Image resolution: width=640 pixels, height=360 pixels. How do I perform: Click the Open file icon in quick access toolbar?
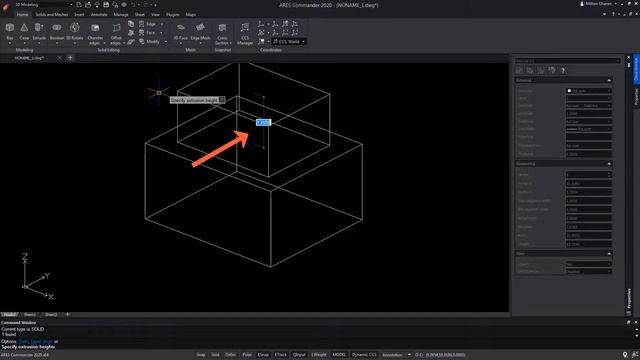click(x=88, y=5)
